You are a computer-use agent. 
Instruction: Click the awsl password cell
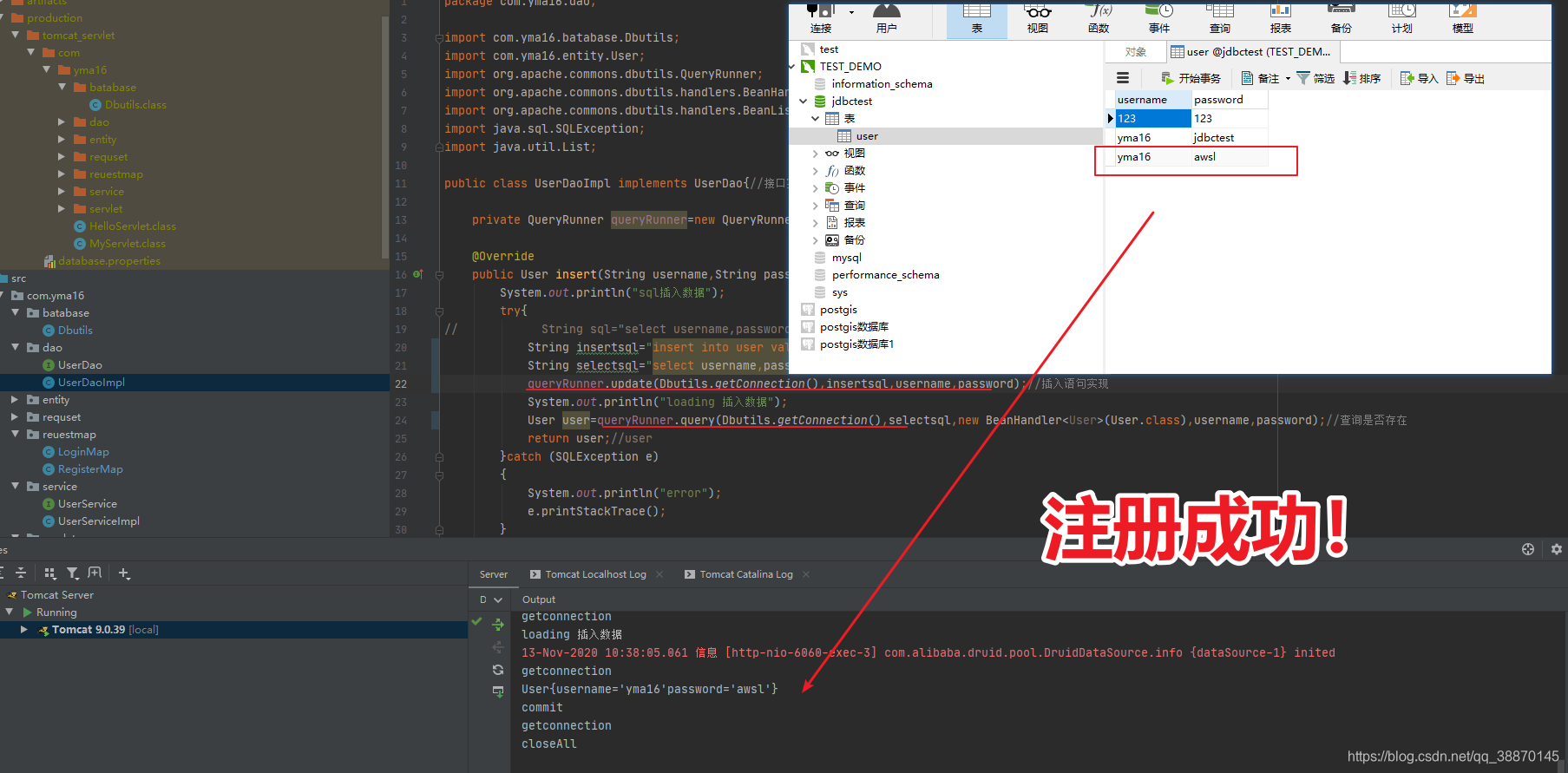coord(1229,157)
